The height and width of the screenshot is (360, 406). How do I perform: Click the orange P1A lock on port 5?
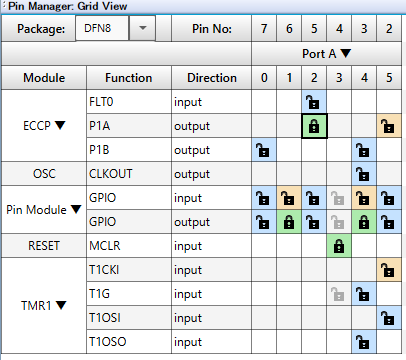point(389,126)
